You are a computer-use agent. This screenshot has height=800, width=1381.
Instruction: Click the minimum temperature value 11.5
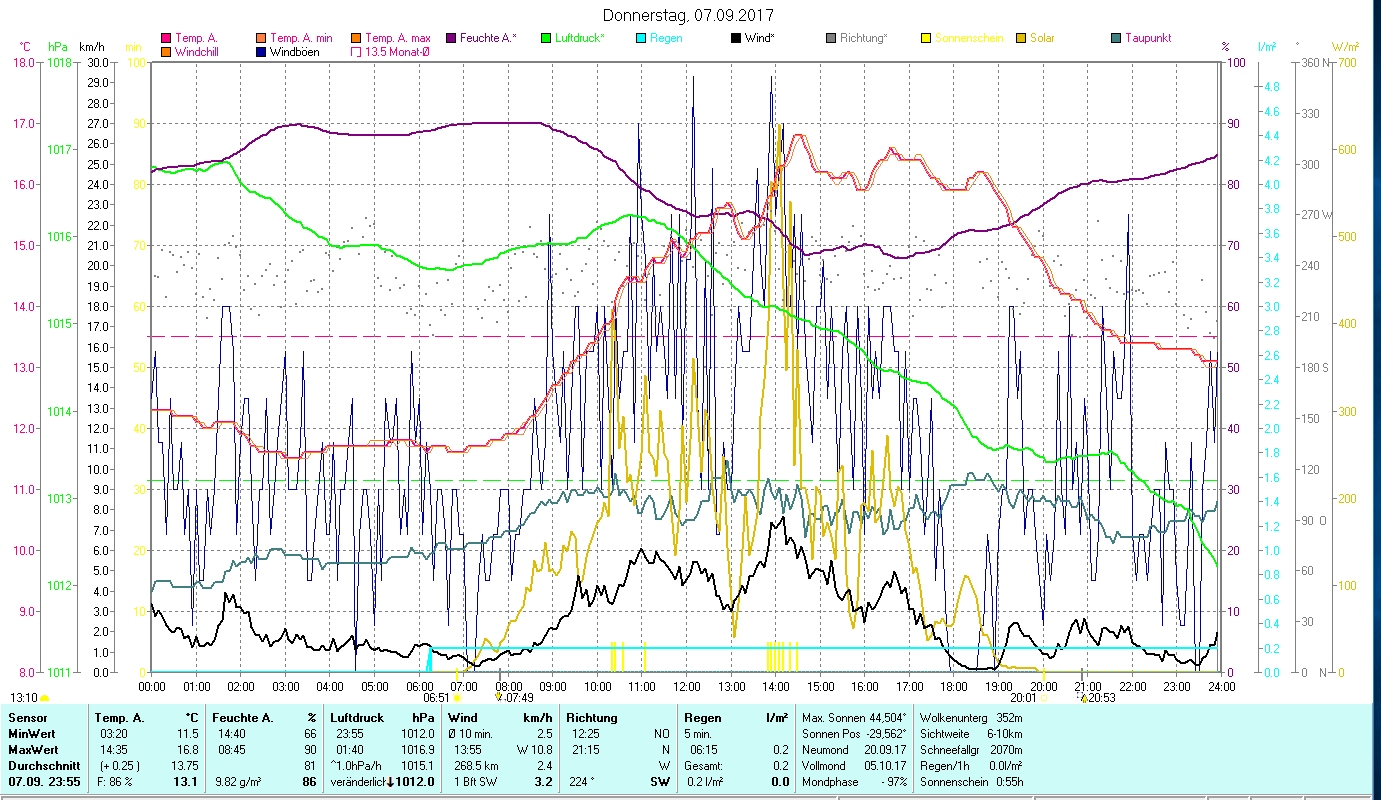point(188,734)
